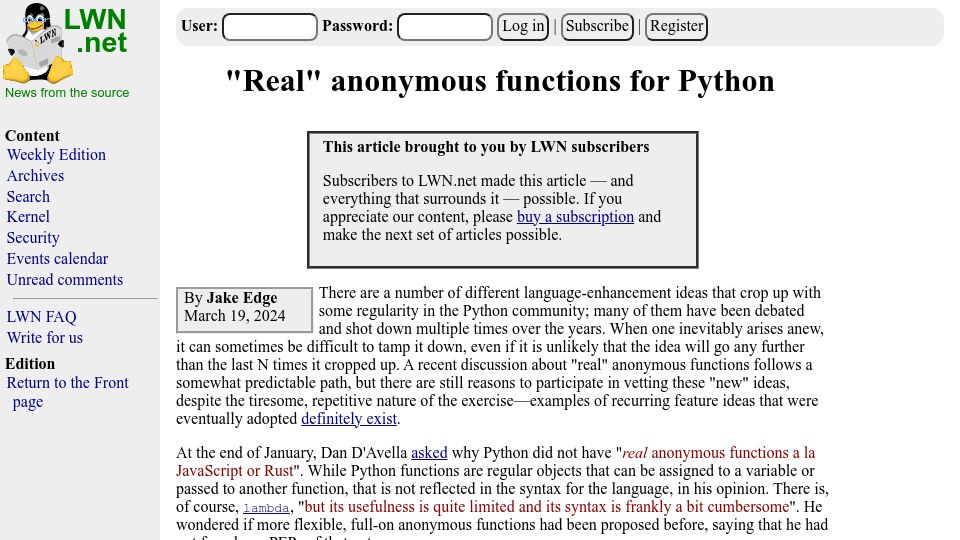
Task: Follow the buy a subscription link
Action: pos(576,217)
